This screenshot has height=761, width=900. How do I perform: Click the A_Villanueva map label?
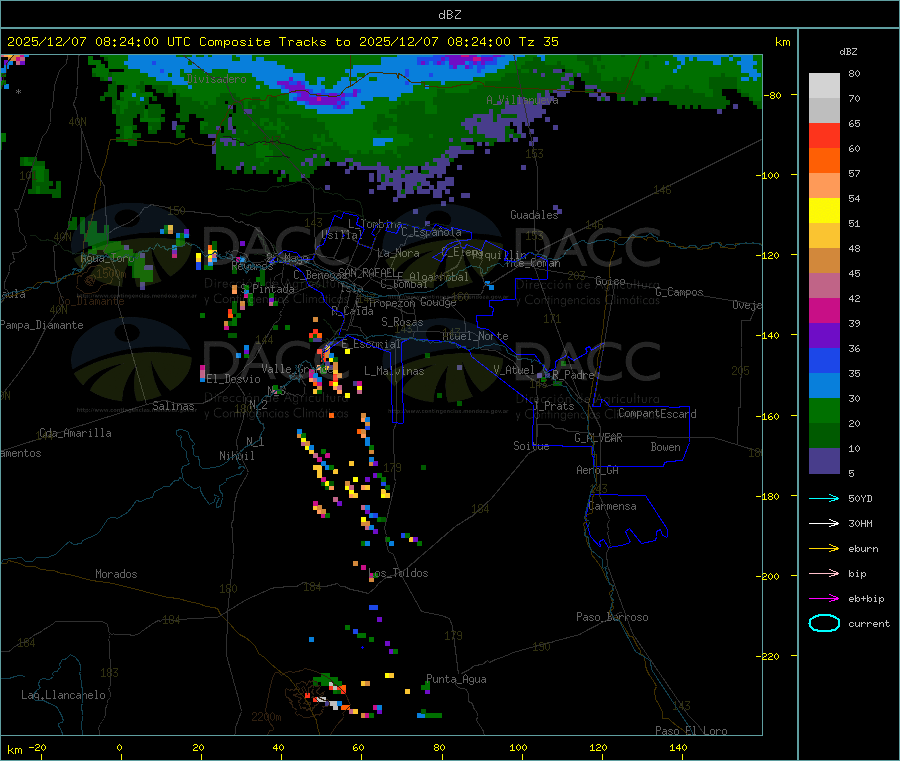point(522,100)
